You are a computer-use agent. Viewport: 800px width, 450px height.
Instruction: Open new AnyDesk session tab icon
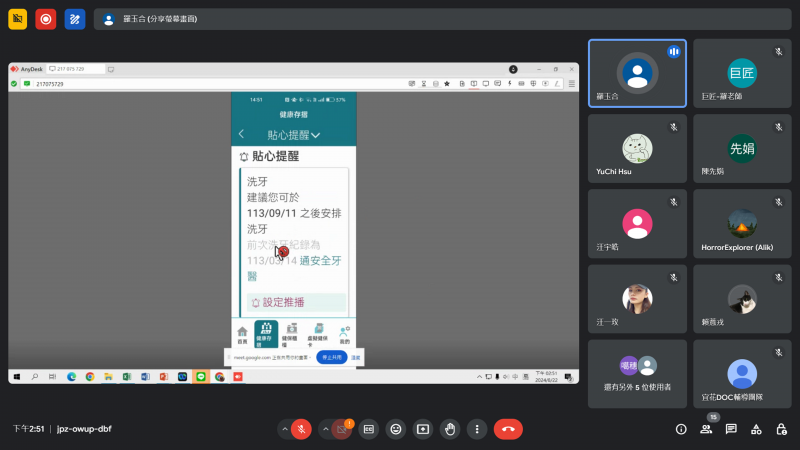[x=111, y=69]
